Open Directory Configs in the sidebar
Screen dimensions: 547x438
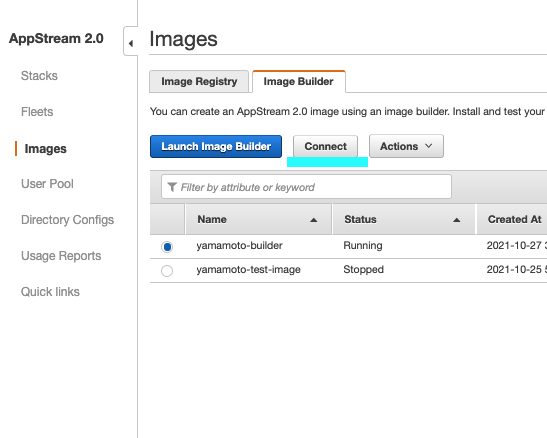tap(67, 220)
